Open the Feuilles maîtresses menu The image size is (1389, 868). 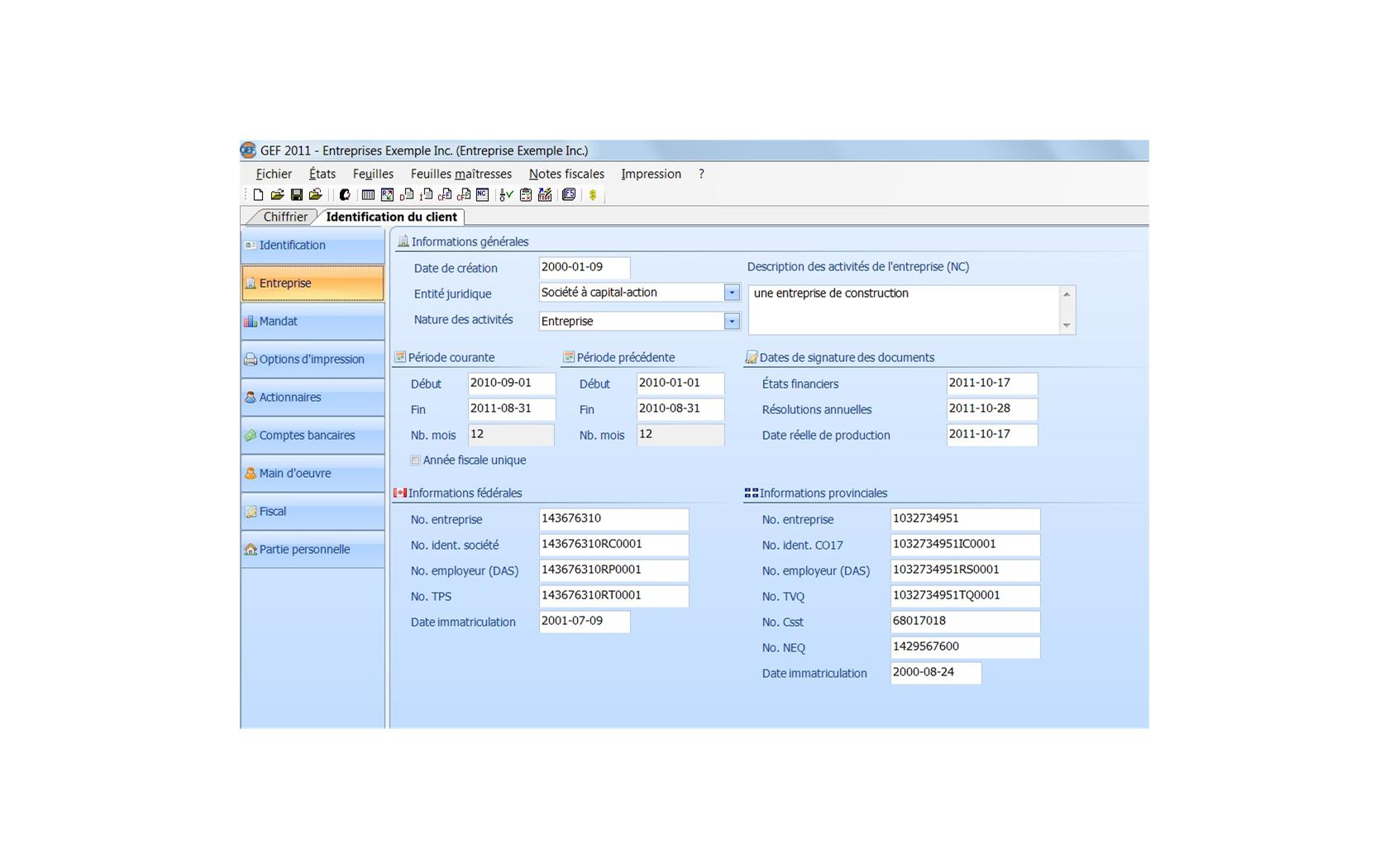(x=461, y=174)
